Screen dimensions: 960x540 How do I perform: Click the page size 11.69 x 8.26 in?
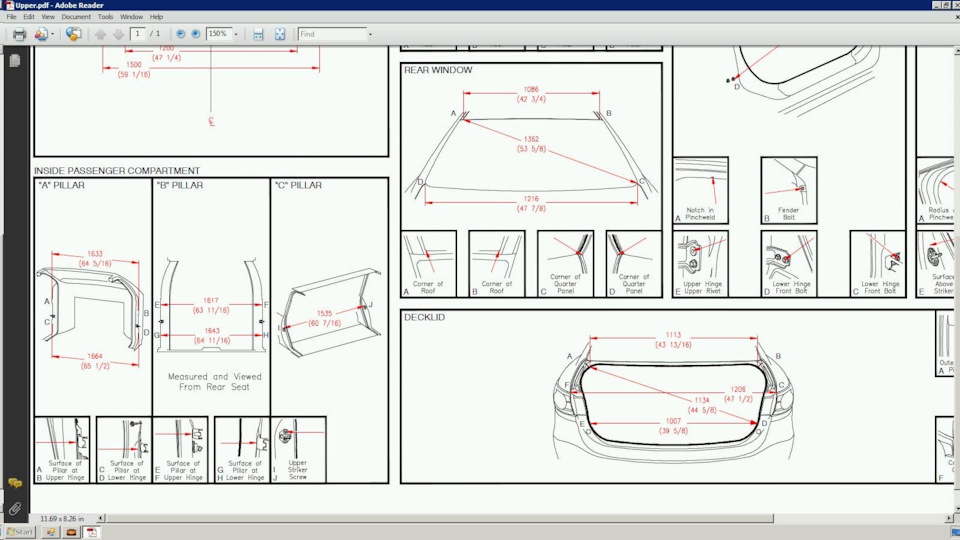tap(62, 519)
